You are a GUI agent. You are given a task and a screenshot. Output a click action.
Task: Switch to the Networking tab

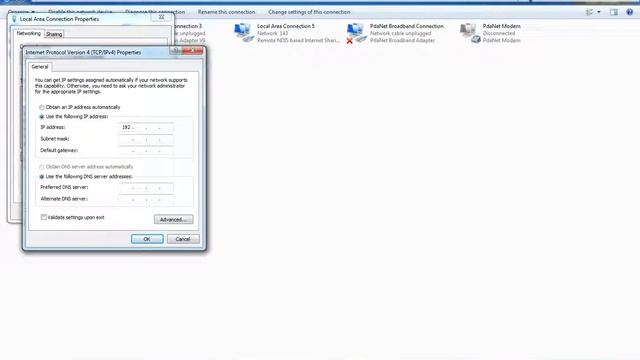point(28,33)
